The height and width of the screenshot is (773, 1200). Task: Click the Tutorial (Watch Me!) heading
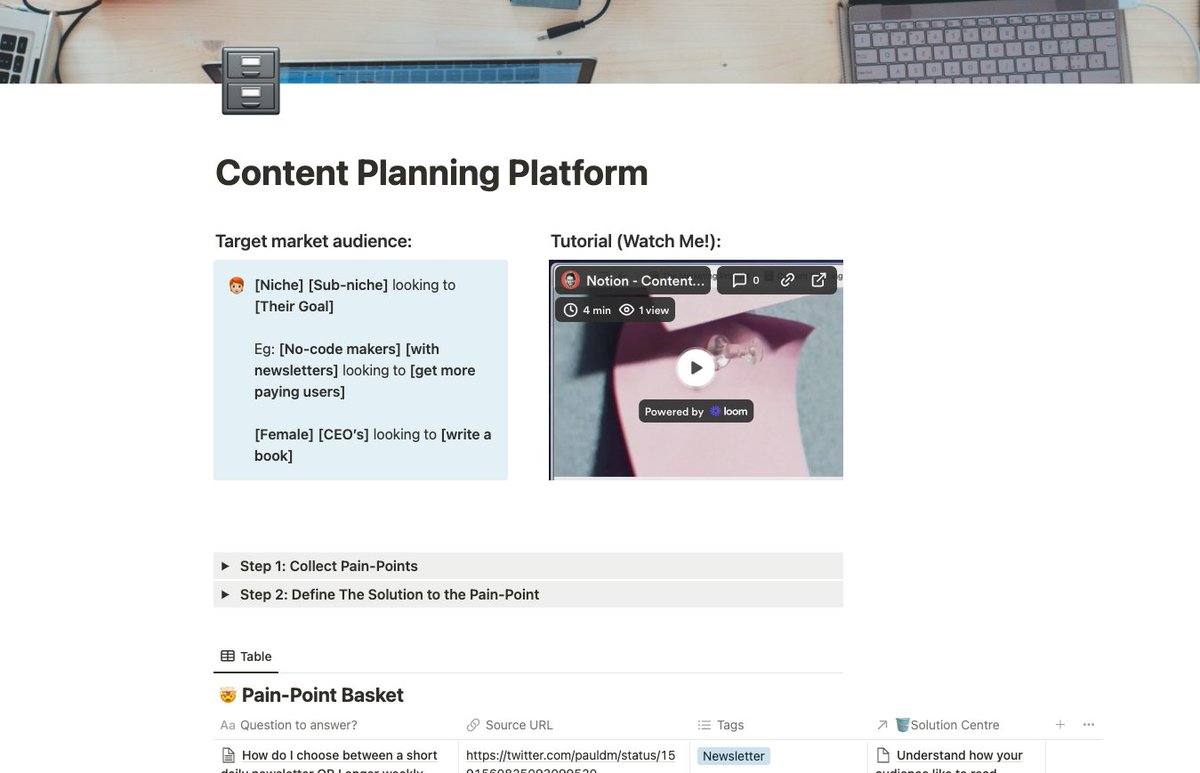pyautogui.click(x=636, y=241)
